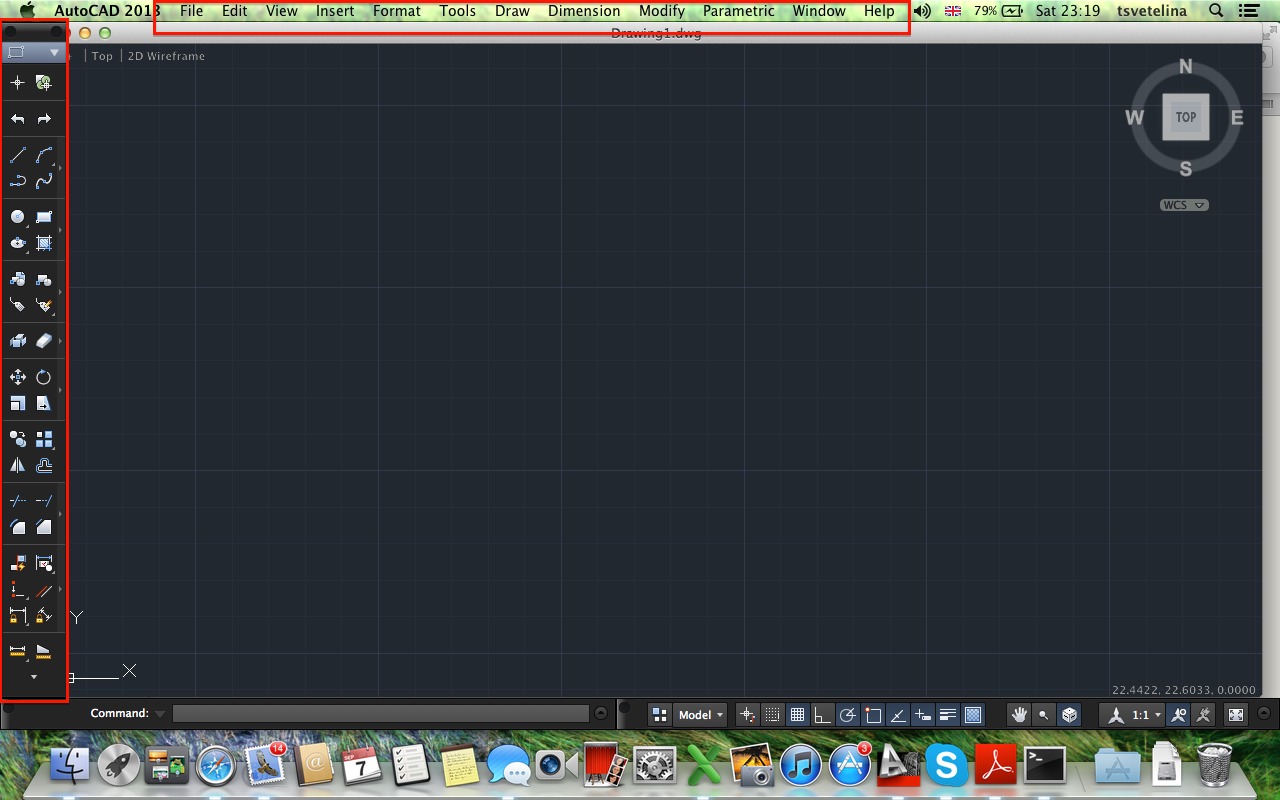This screenshot has width=1280, height=800.
Task: Select the Polyline tool
Action: click(x=18, y=181)
